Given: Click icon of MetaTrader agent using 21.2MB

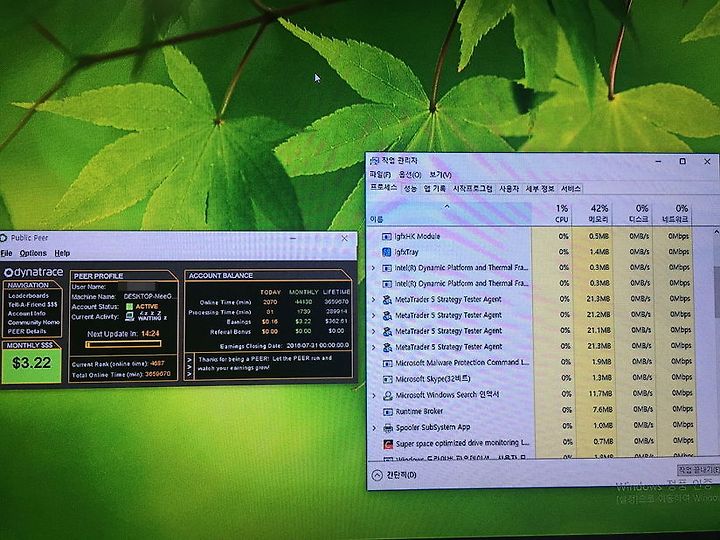Looking at the screenshot, I should tap(387, 315).
